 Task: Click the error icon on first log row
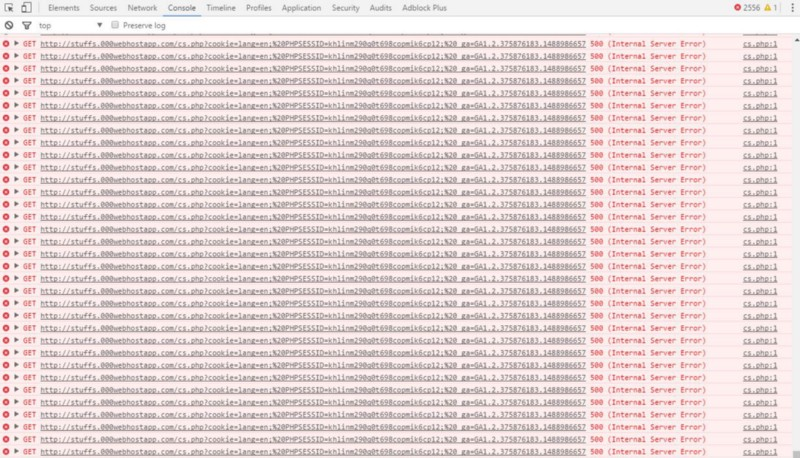point(7,44)
